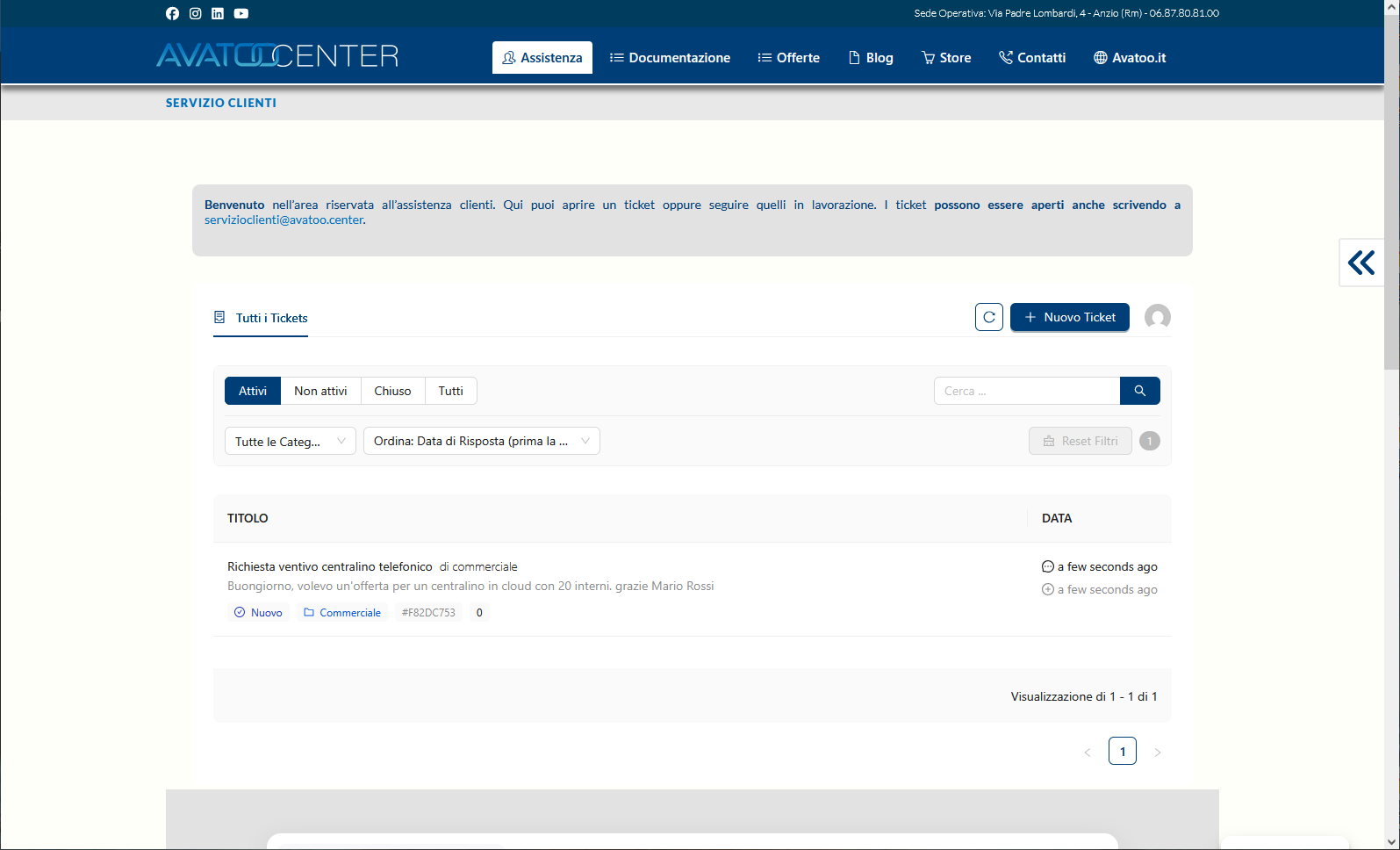
Task: Go to next page arrow
Action: 1157,752
